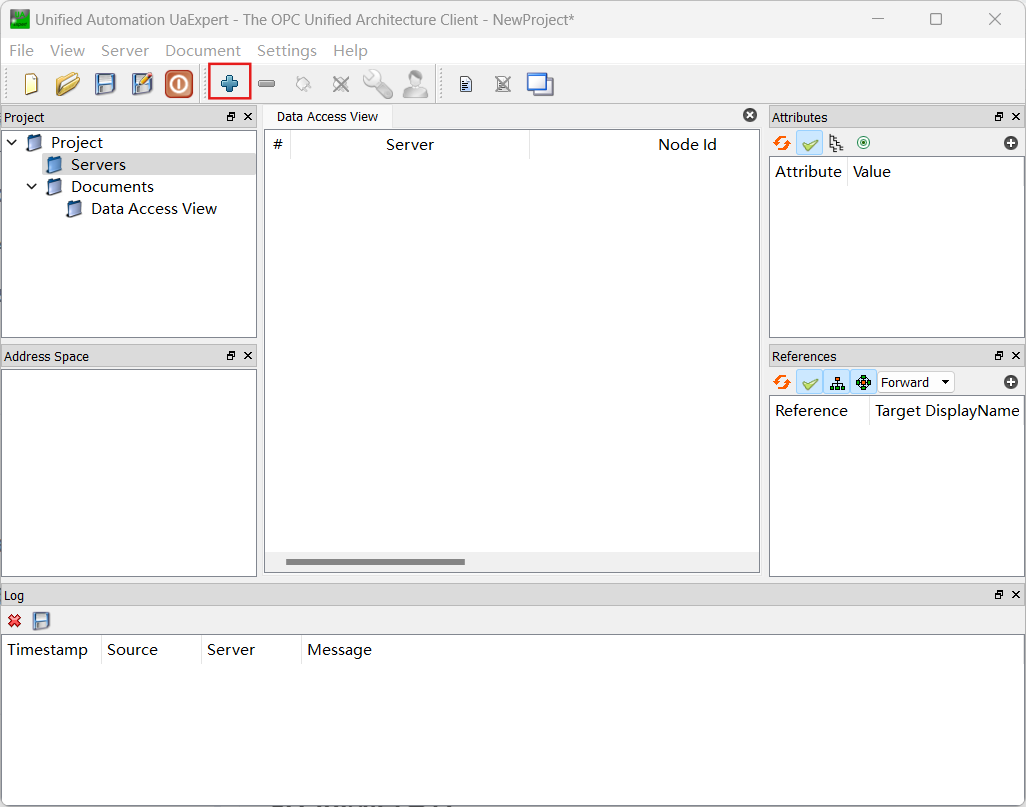
Task: Click the horizontal scrollbar in Data Access View
Action: point(375,562)
